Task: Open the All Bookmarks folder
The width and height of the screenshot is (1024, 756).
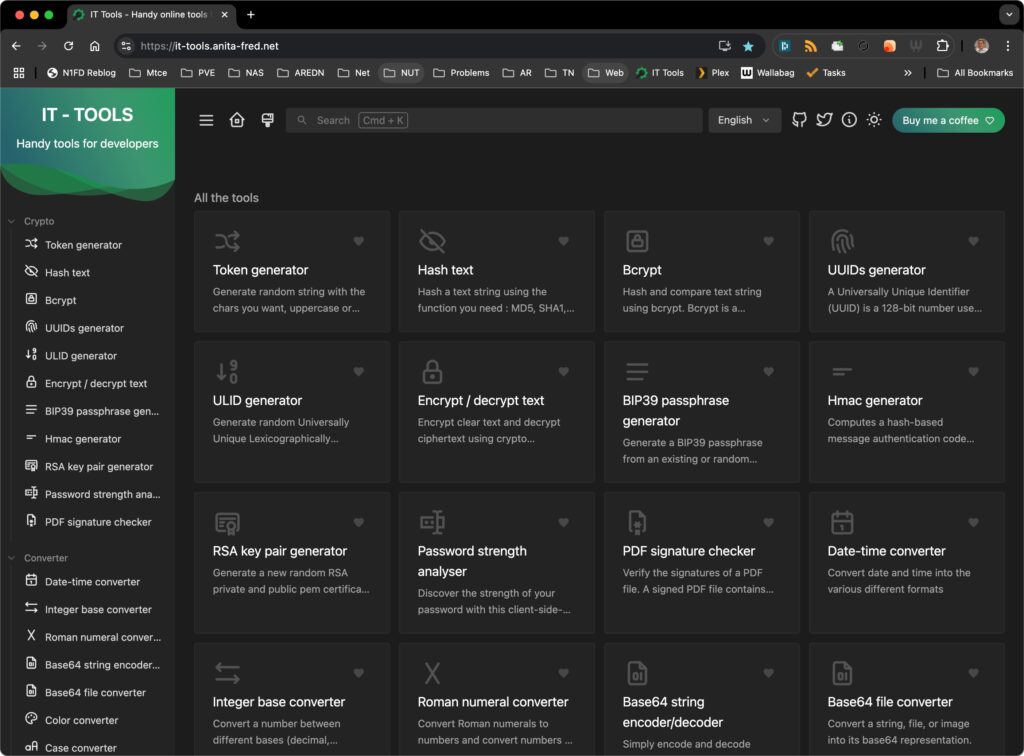Action: [x=975, y=72]
